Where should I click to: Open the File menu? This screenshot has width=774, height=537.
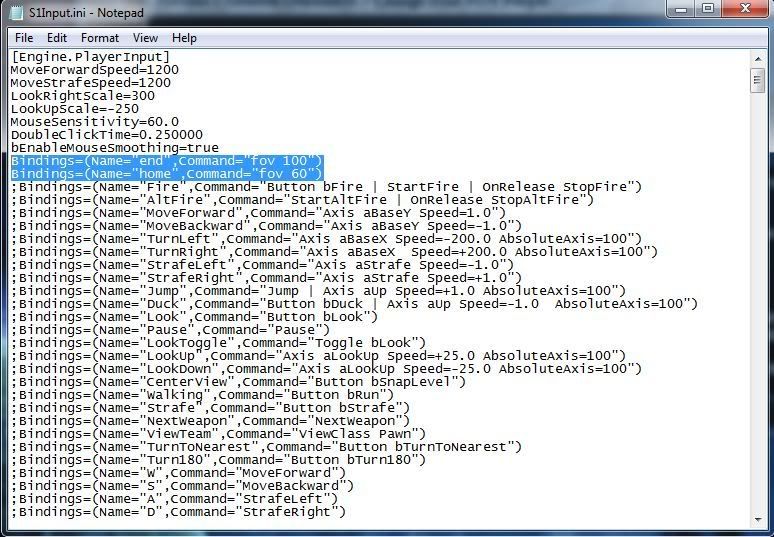tap(24, 38)
